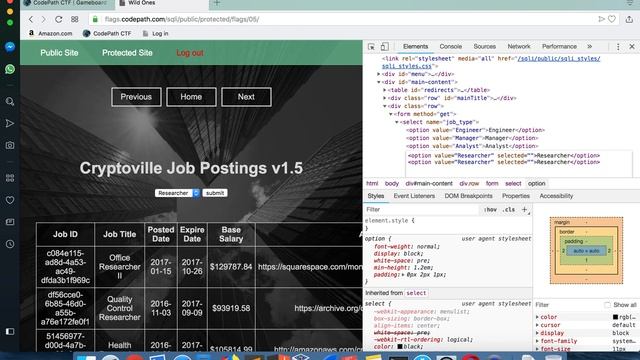Viewport: 640px width, 360px height.
Task: Expand the computed display property
Action: (x=537, y=333)
